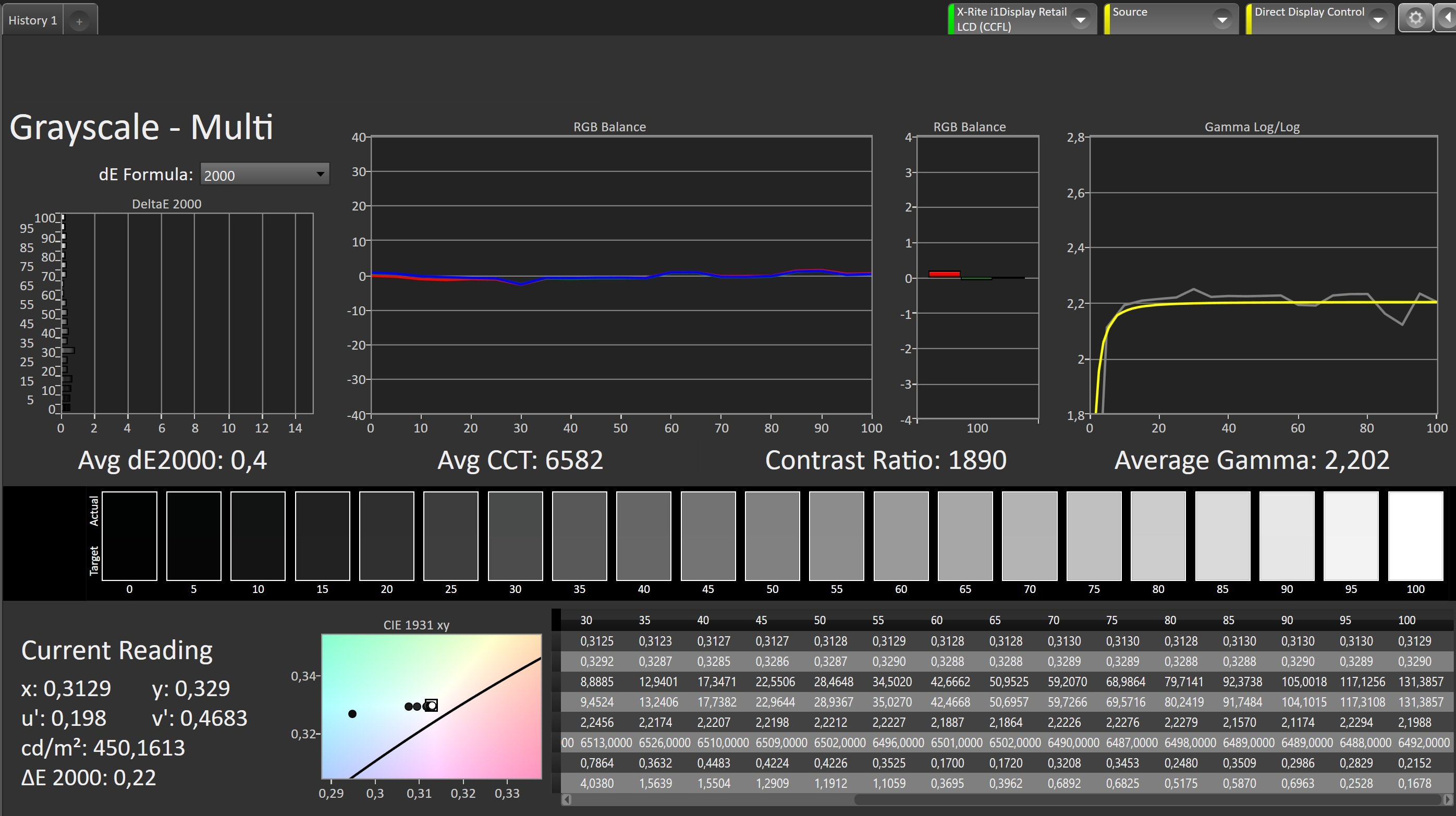Click scrollbar right arrow in data table
The width and height of the screenshot is (1456, 816).
tap(1448, 800)
